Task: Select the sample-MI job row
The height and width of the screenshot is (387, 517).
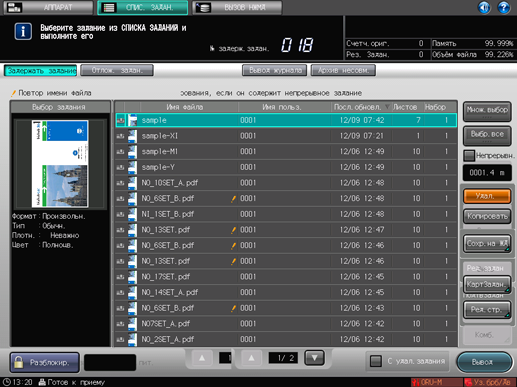Action: [x=286, y=152]
